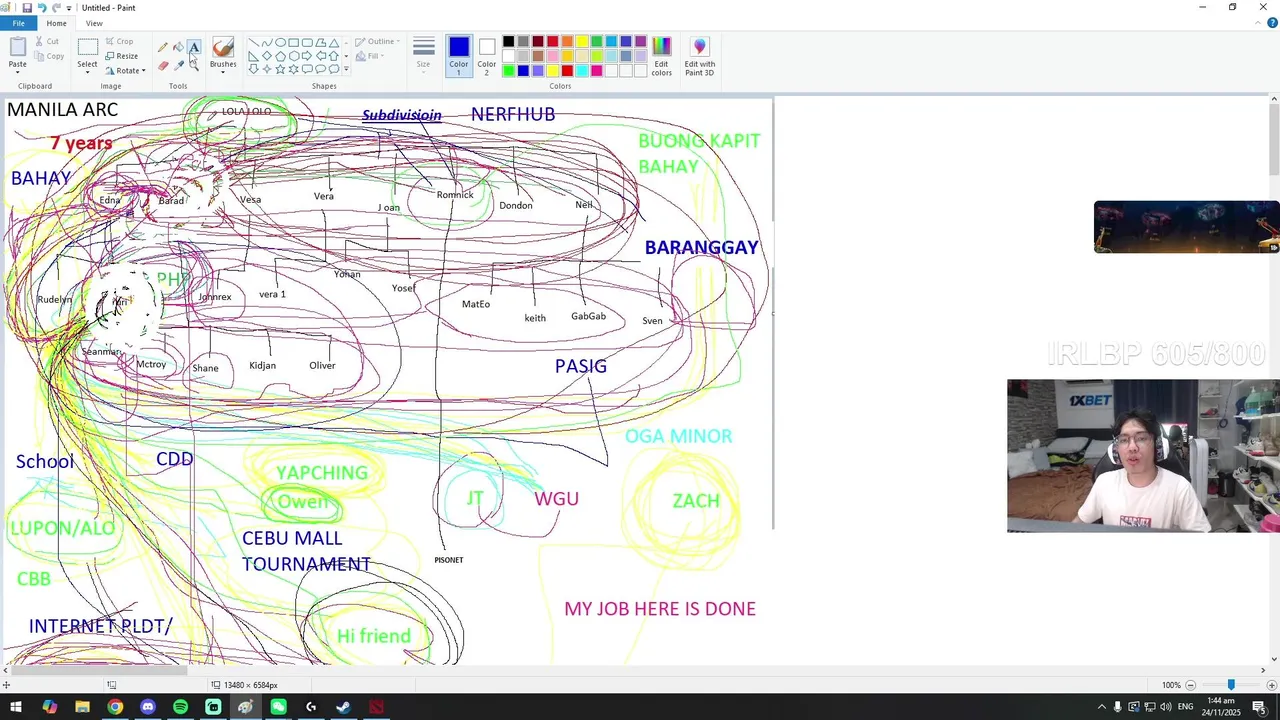Switch to the View tab
1280x720 pixels.
click(x=94, y=23)
